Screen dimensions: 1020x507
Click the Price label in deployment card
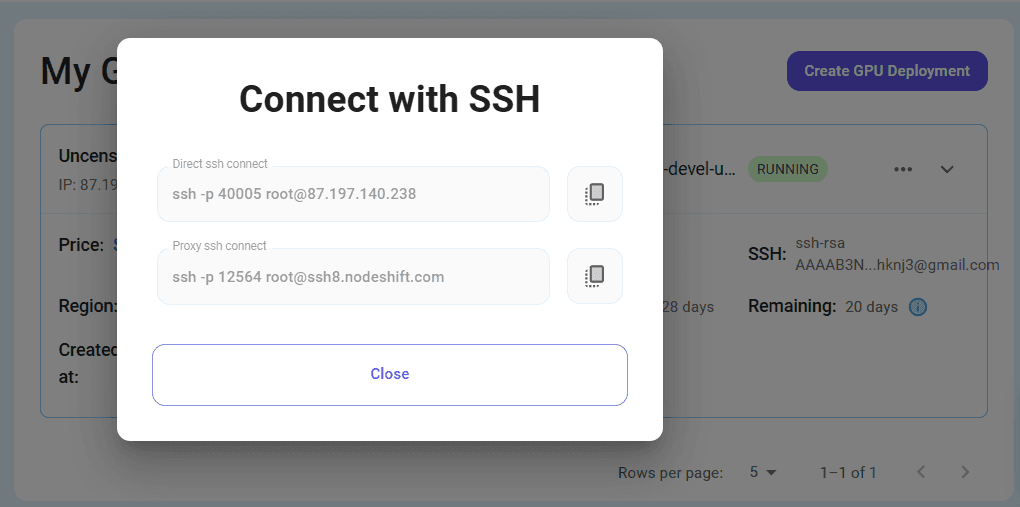pos(81,245)
